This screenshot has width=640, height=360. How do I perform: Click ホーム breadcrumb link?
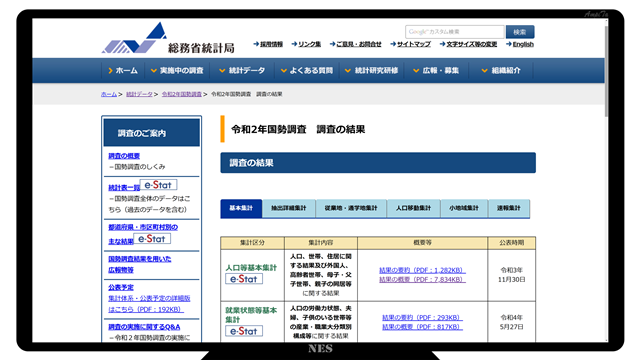(x=109, y=94)
